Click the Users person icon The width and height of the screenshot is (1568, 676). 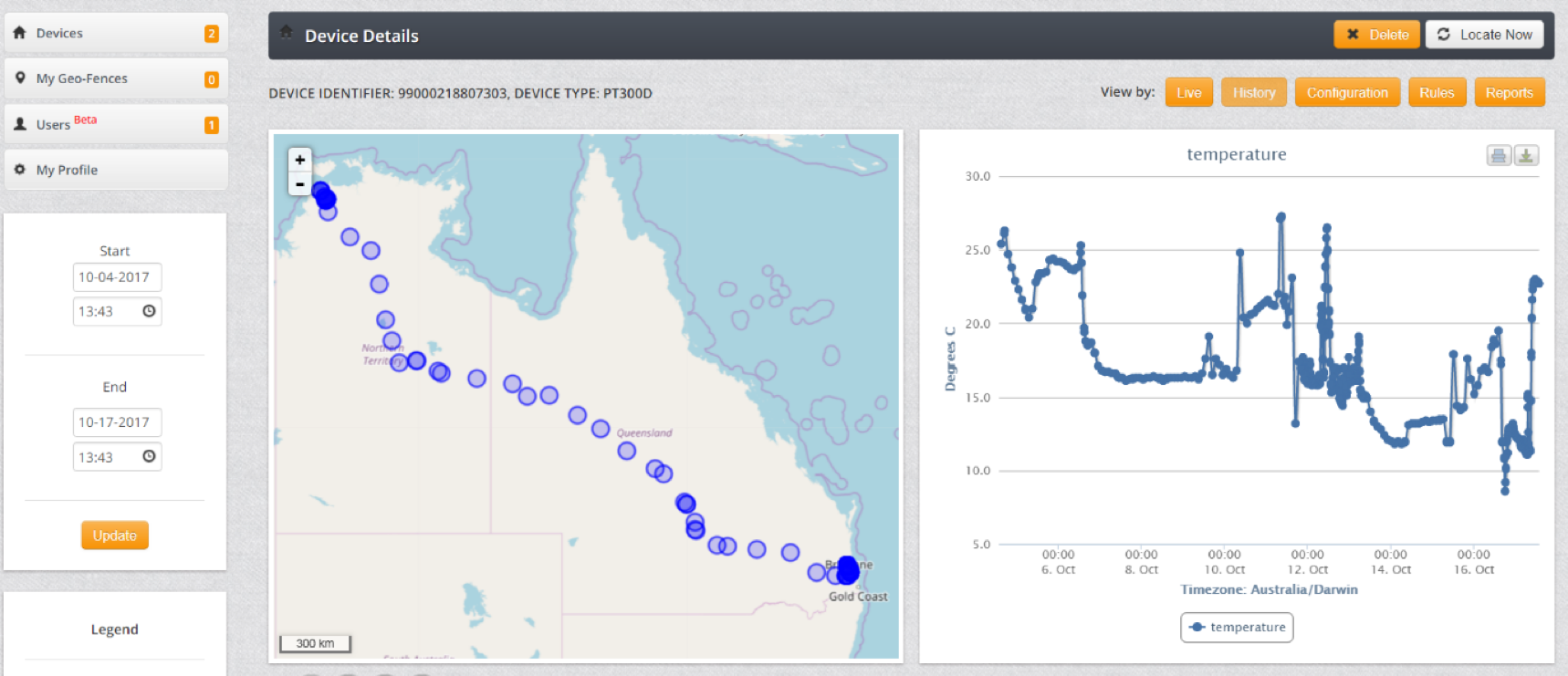[x=20, y=123]
